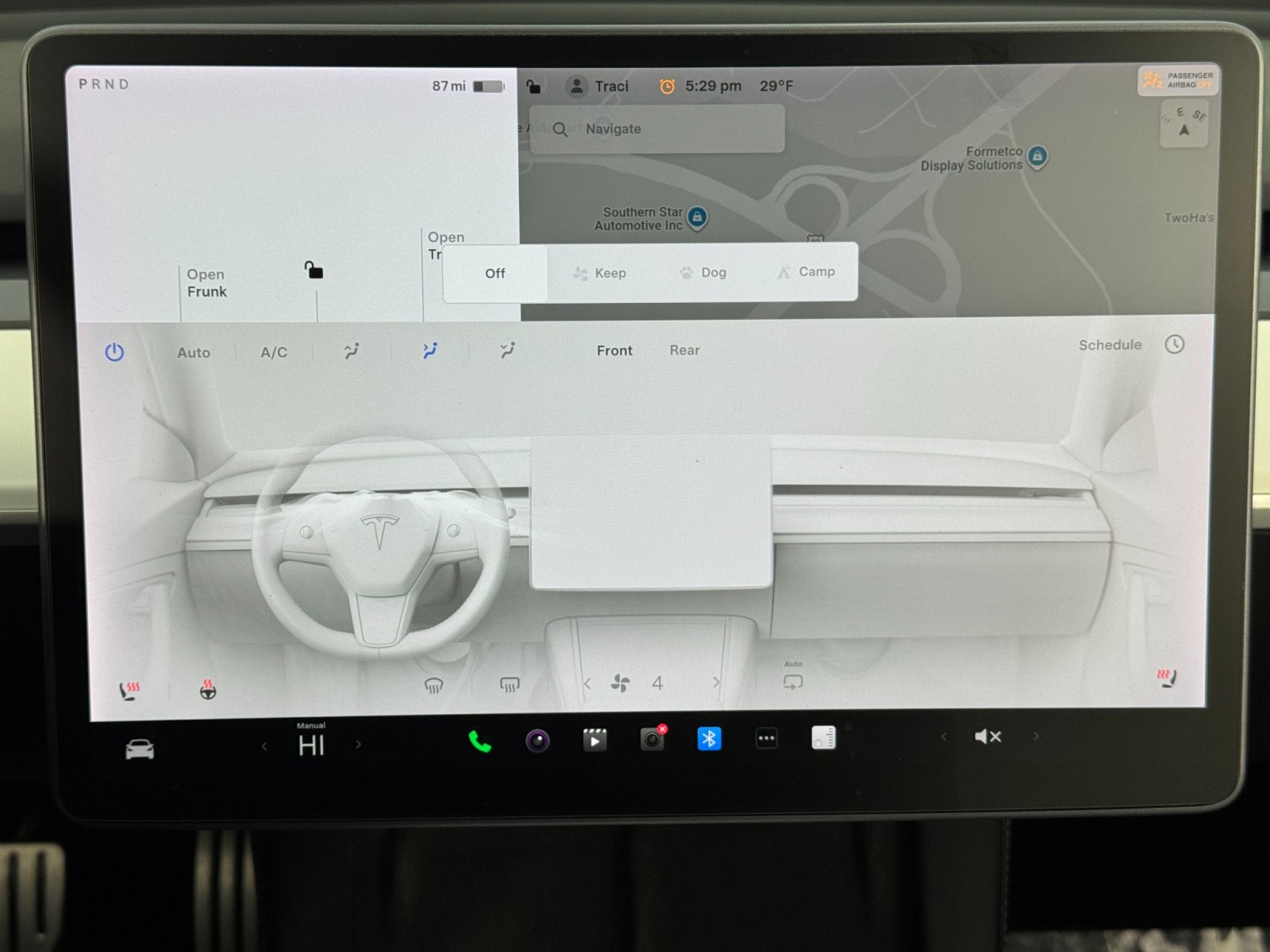Lower temperature with left chevron
The height and width of the screenshot is (952, 1270).
pos(264,746)
